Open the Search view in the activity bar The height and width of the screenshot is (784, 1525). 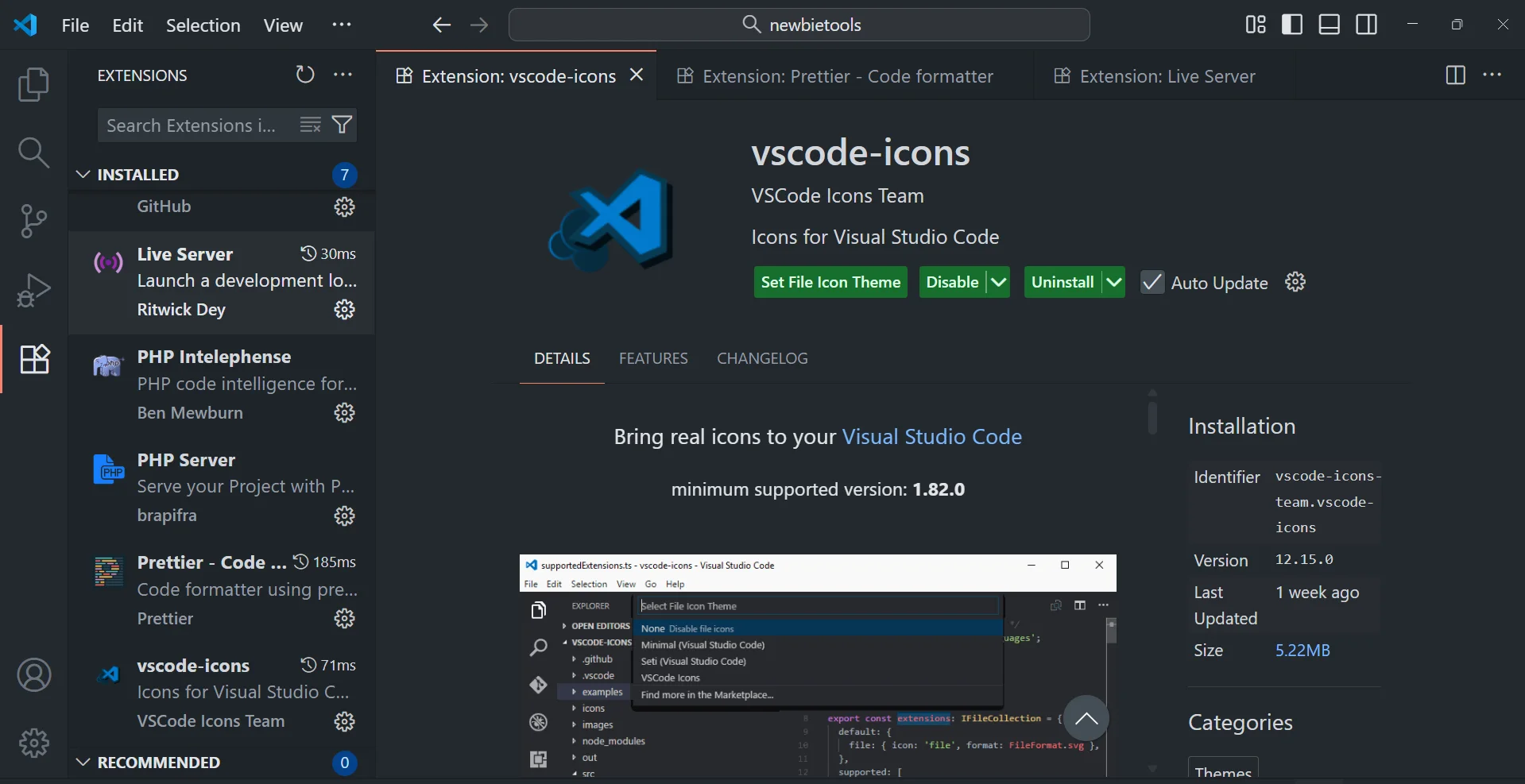click(33, 151)
